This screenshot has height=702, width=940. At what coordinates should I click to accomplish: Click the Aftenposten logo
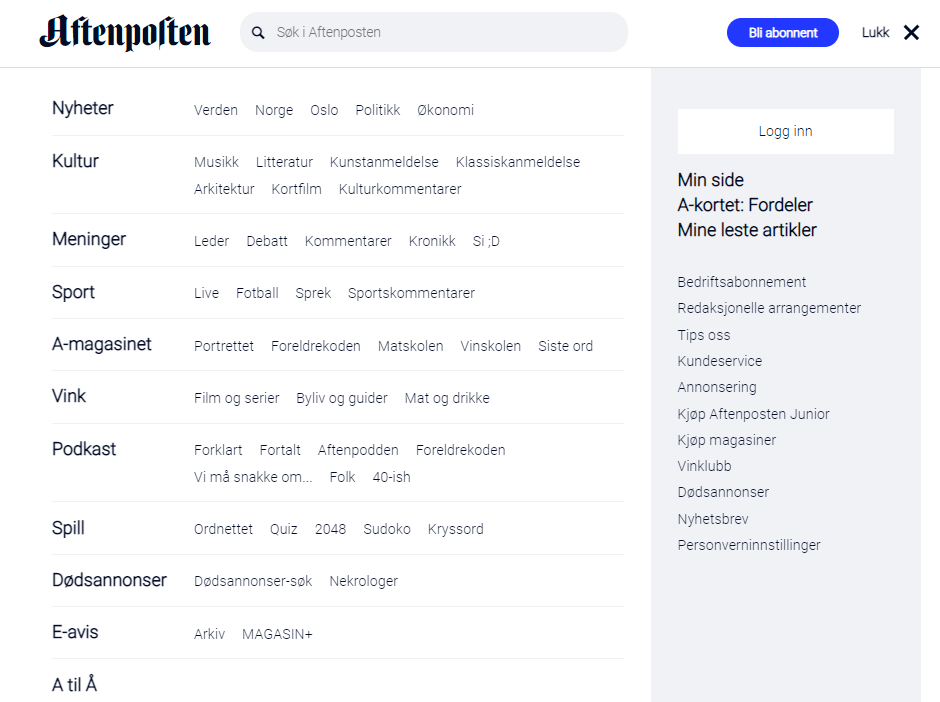tap(125, 33)
